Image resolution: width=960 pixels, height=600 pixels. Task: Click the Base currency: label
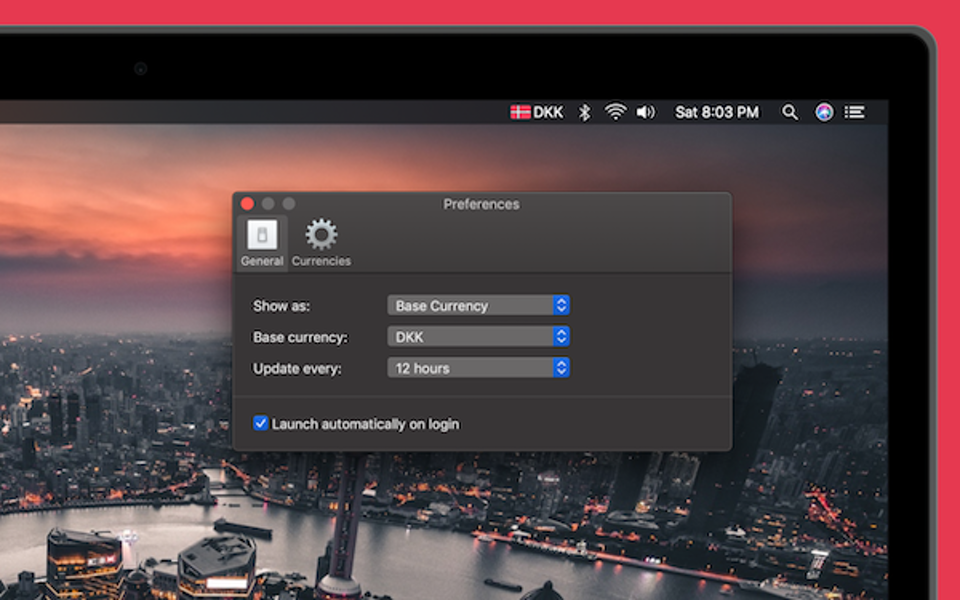pos(300,337)
